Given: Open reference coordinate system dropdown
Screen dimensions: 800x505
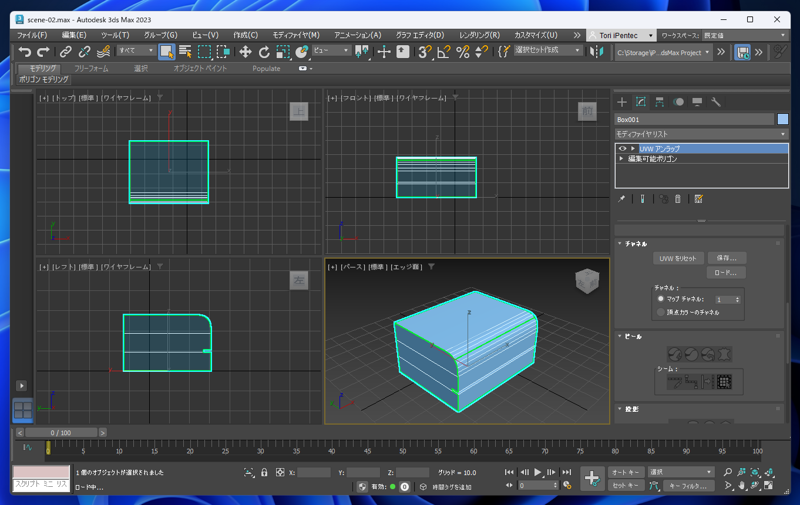Looking at the screenshot, I should coord(331,50).
